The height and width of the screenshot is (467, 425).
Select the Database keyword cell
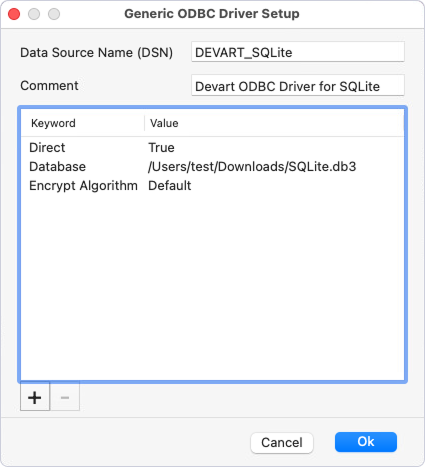pos(57,166)
